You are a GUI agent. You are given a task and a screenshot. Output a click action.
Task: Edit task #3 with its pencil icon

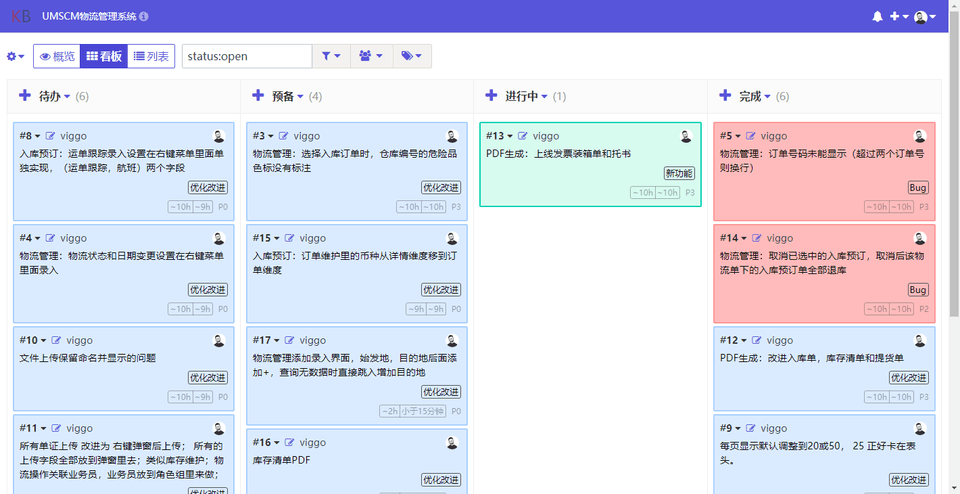click(283, 136)
